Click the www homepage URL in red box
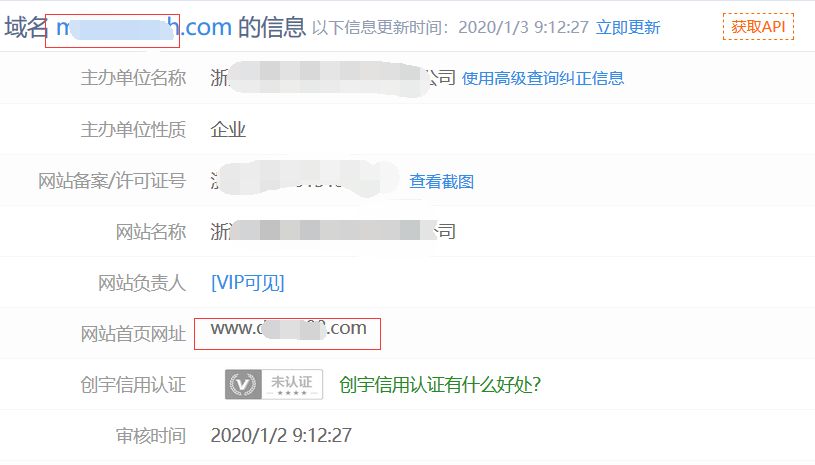The image size is (815, 465). (288, 328)
